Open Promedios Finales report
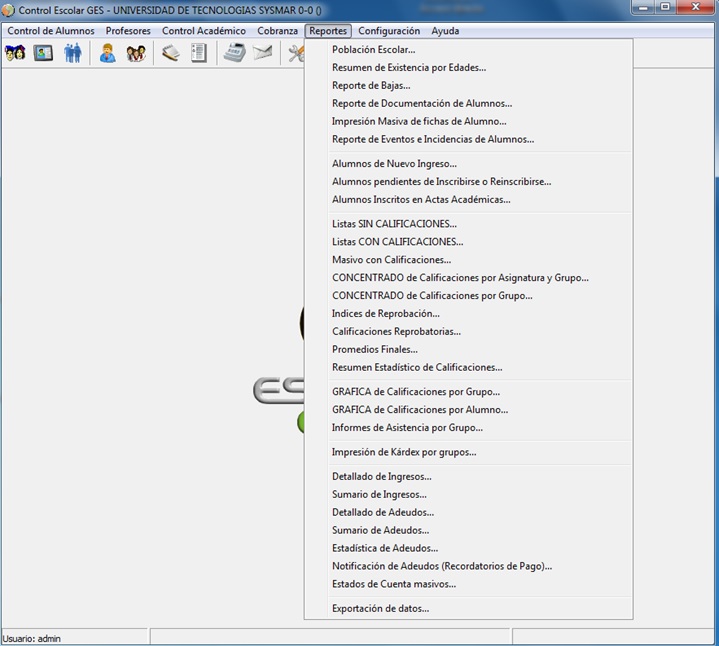The height and width of the screenshot is (646, 719). click(375, 350)
